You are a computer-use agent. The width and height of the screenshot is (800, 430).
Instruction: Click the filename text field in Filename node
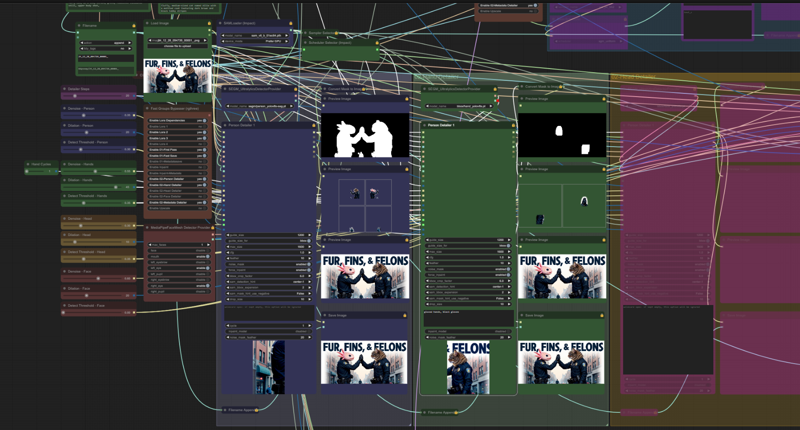pyautogui.click(x=106, y=58)
